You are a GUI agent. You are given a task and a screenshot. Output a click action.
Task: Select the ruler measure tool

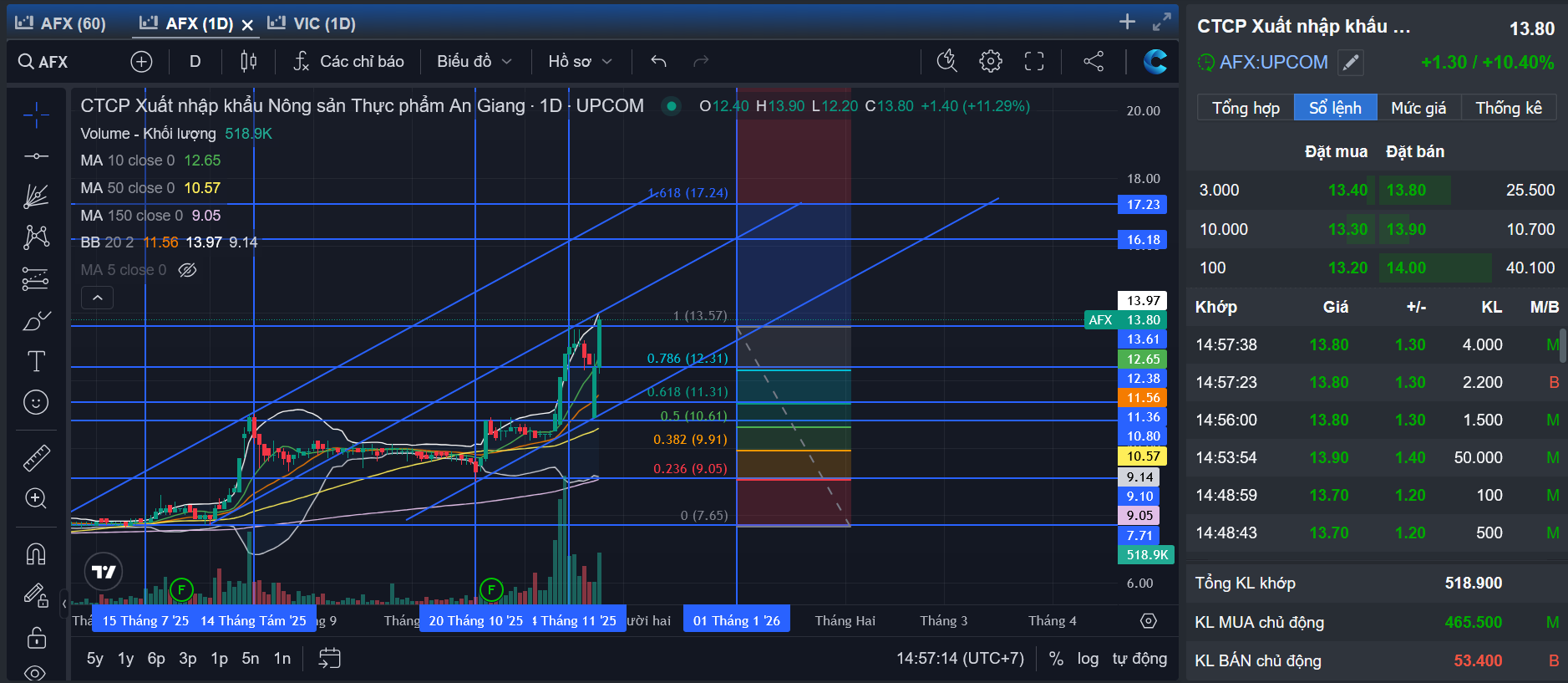pyautogui.click(x=35, y=457)
